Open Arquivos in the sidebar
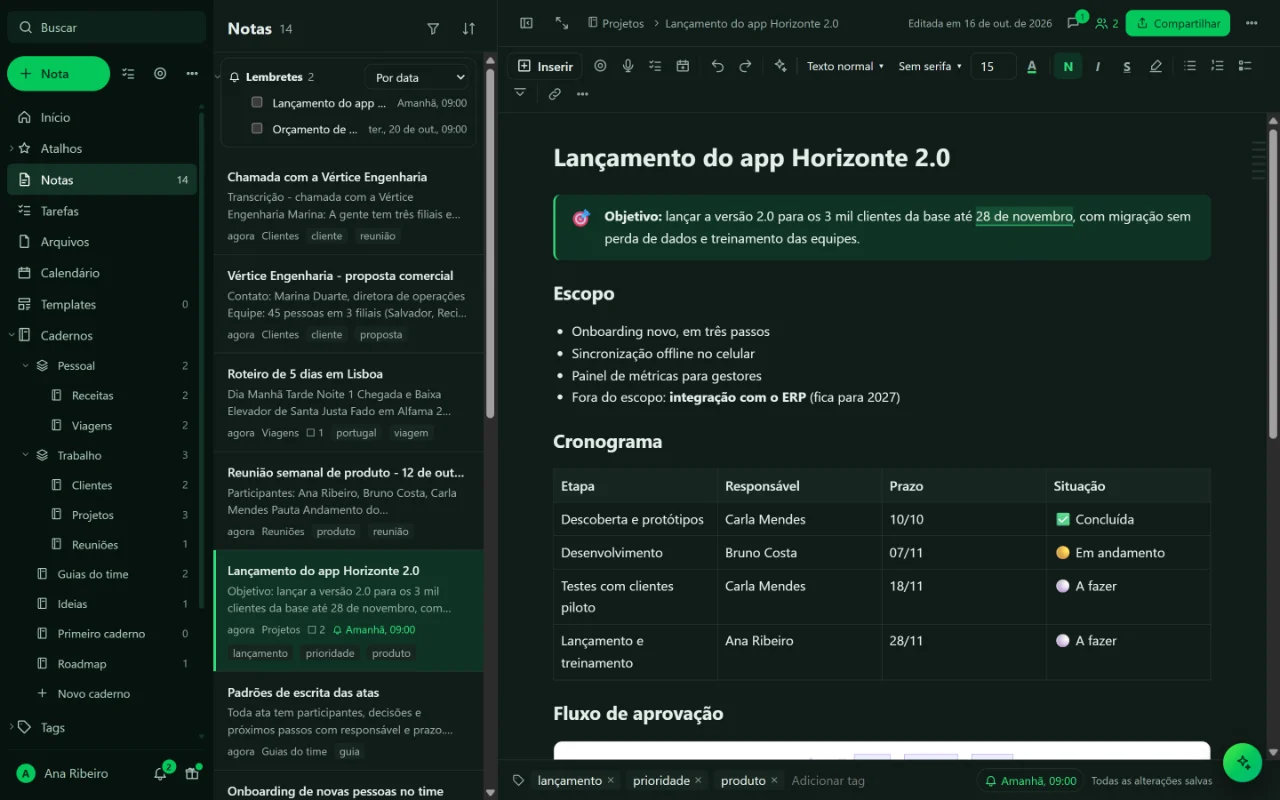 point(102,242)
